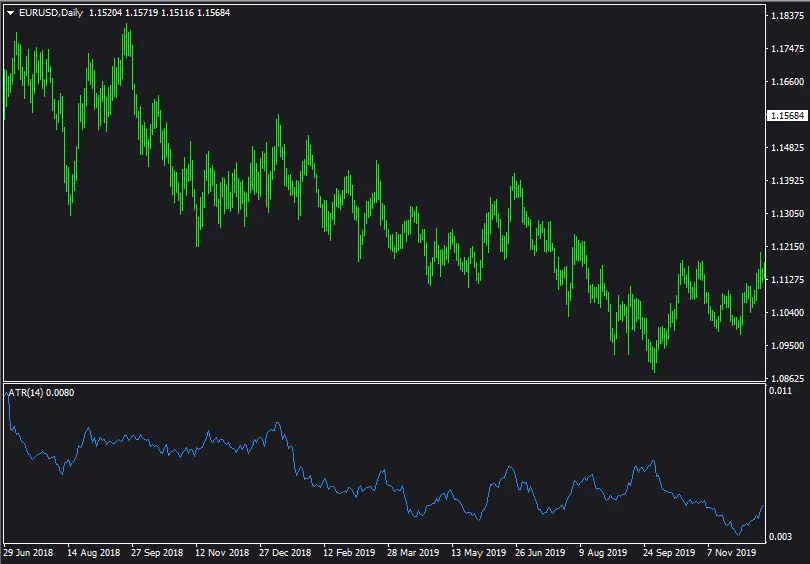Click the 12 Feb 2019 date label
810x564 pixels.
(x=349, y=553)
